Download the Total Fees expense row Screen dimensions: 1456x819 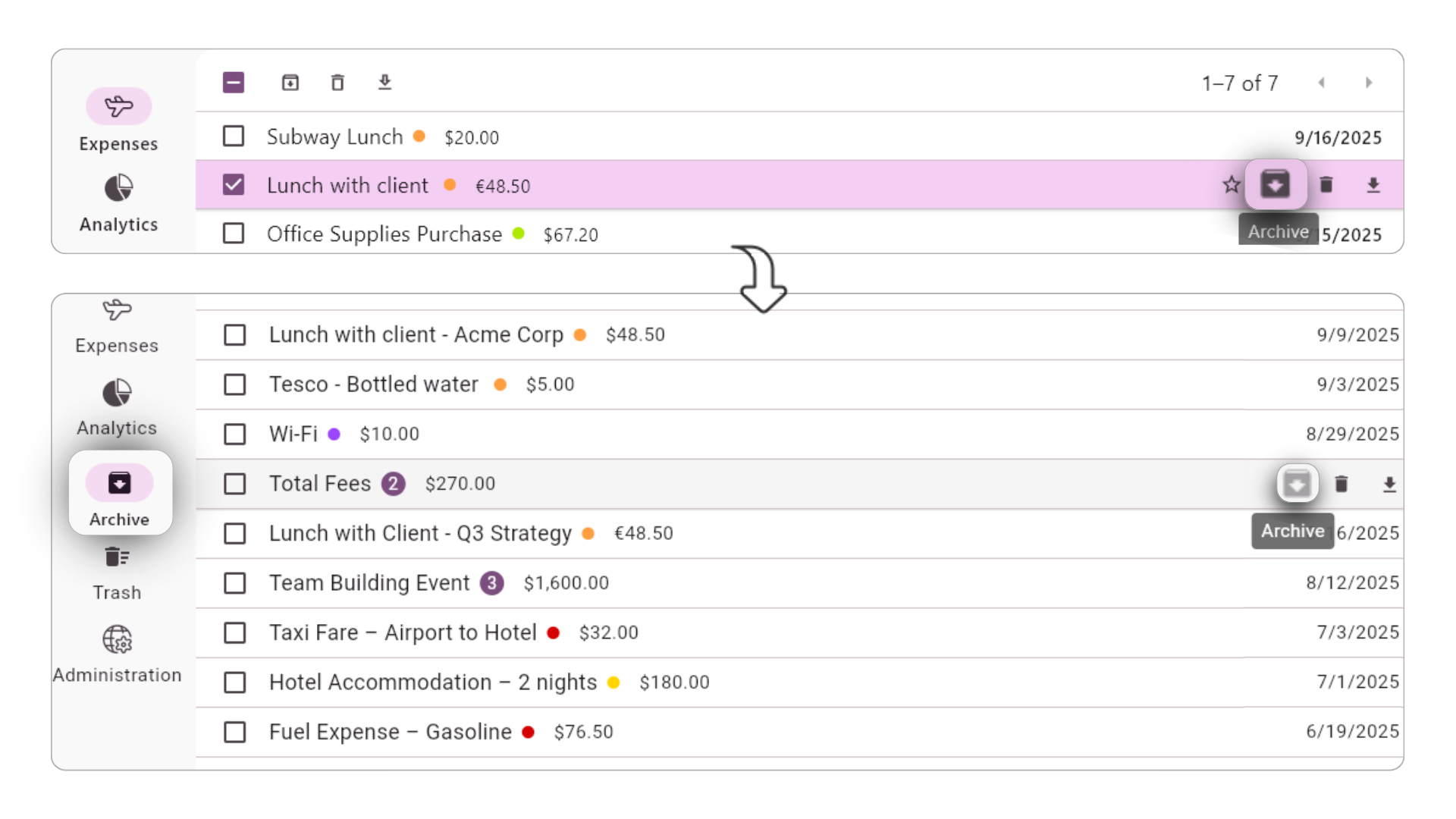[1389, 485]
